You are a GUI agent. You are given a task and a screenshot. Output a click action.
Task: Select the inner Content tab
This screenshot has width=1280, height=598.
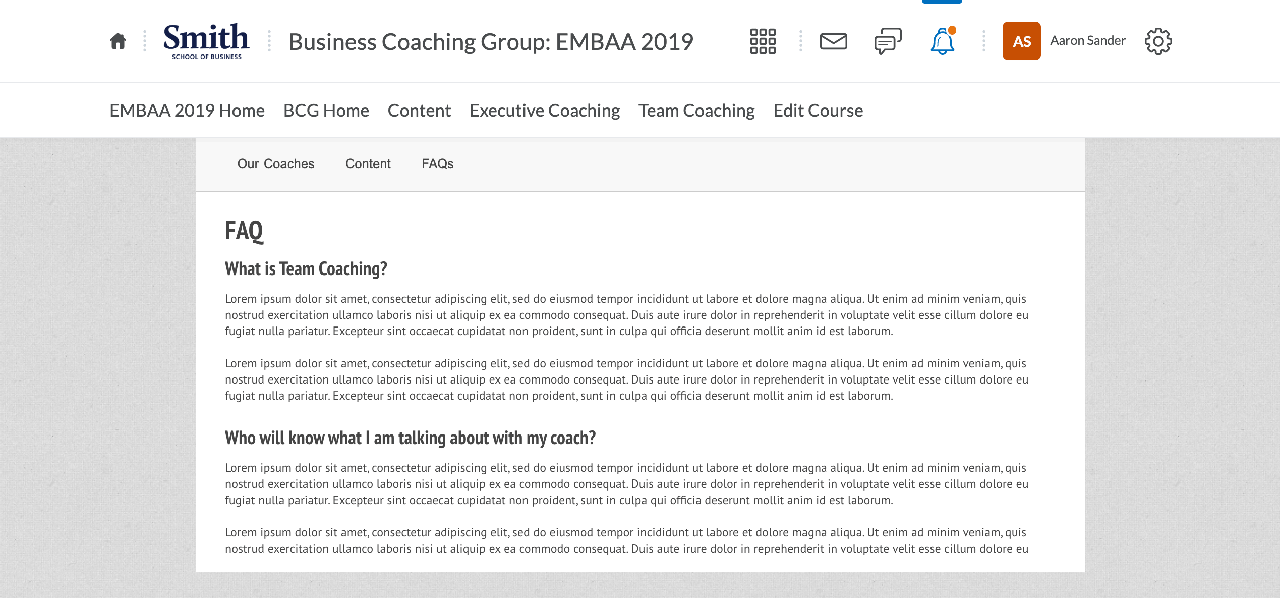[368, 164]
